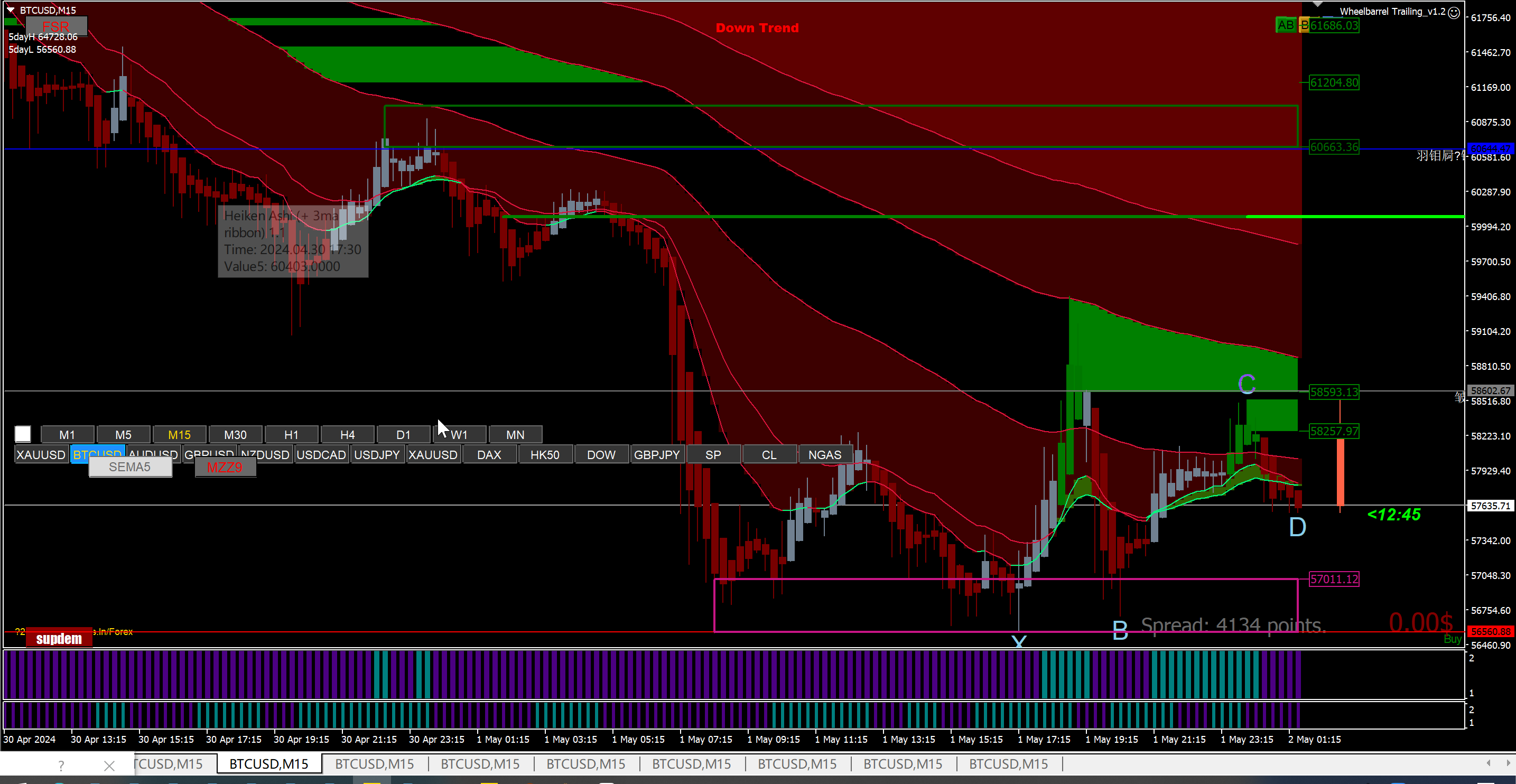Switch to the last BTCUSD,M15 tab
Image resolution: width=1516 pixels, height=784 pixels.
pyautogui.click(x=1008, y=764)
